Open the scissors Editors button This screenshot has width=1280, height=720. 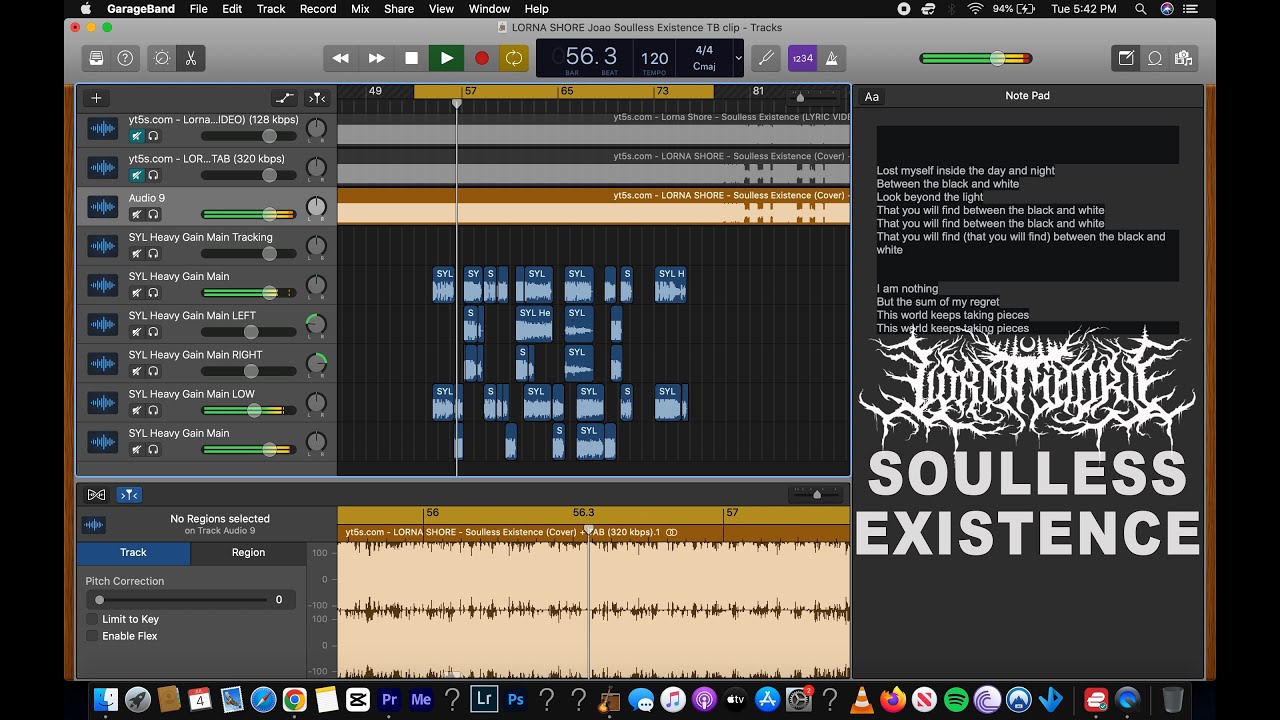[x=190, y=58]
